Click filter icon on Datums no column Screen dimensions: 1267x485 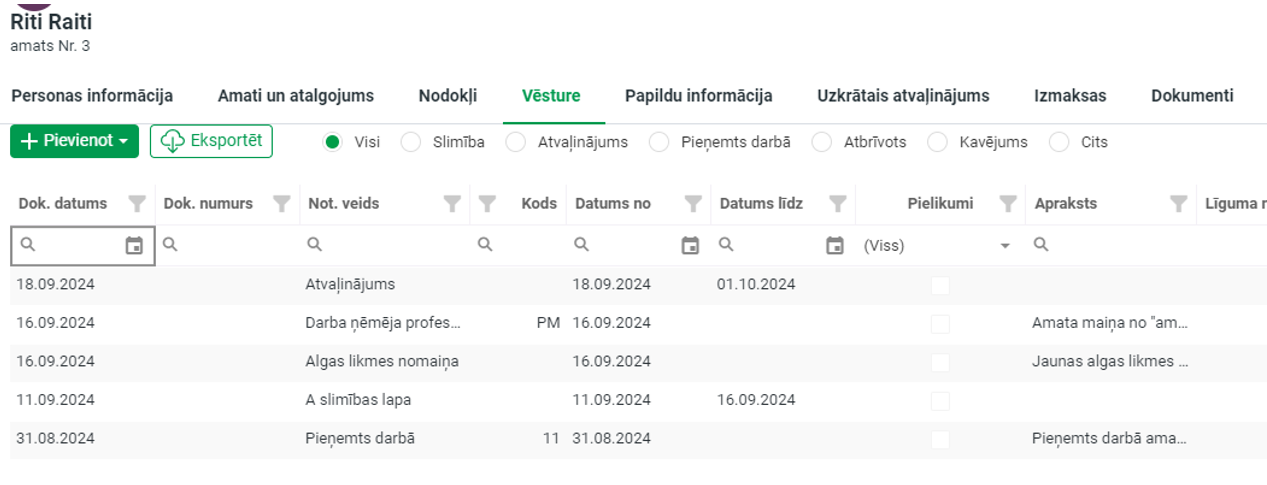click(692, 204)
